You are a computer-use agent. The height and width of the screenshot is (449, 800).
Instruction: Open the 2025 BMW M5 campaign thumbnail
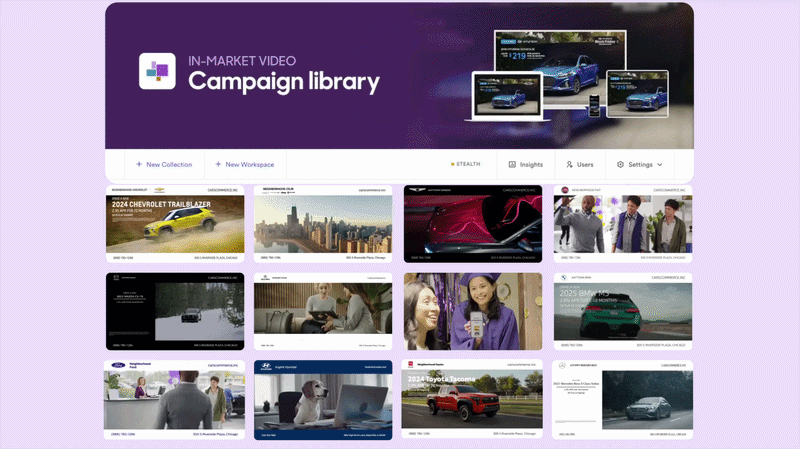tap(623, 311)
